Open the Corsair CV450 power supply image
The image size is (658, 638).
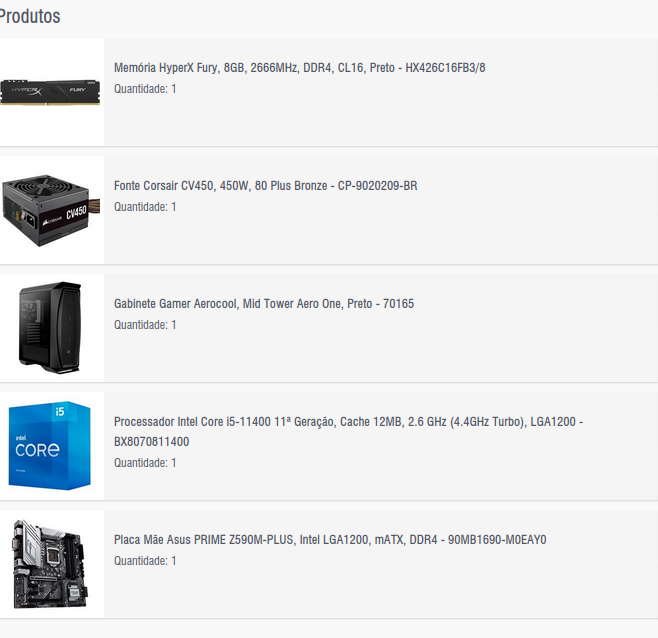tap(50, 210)
